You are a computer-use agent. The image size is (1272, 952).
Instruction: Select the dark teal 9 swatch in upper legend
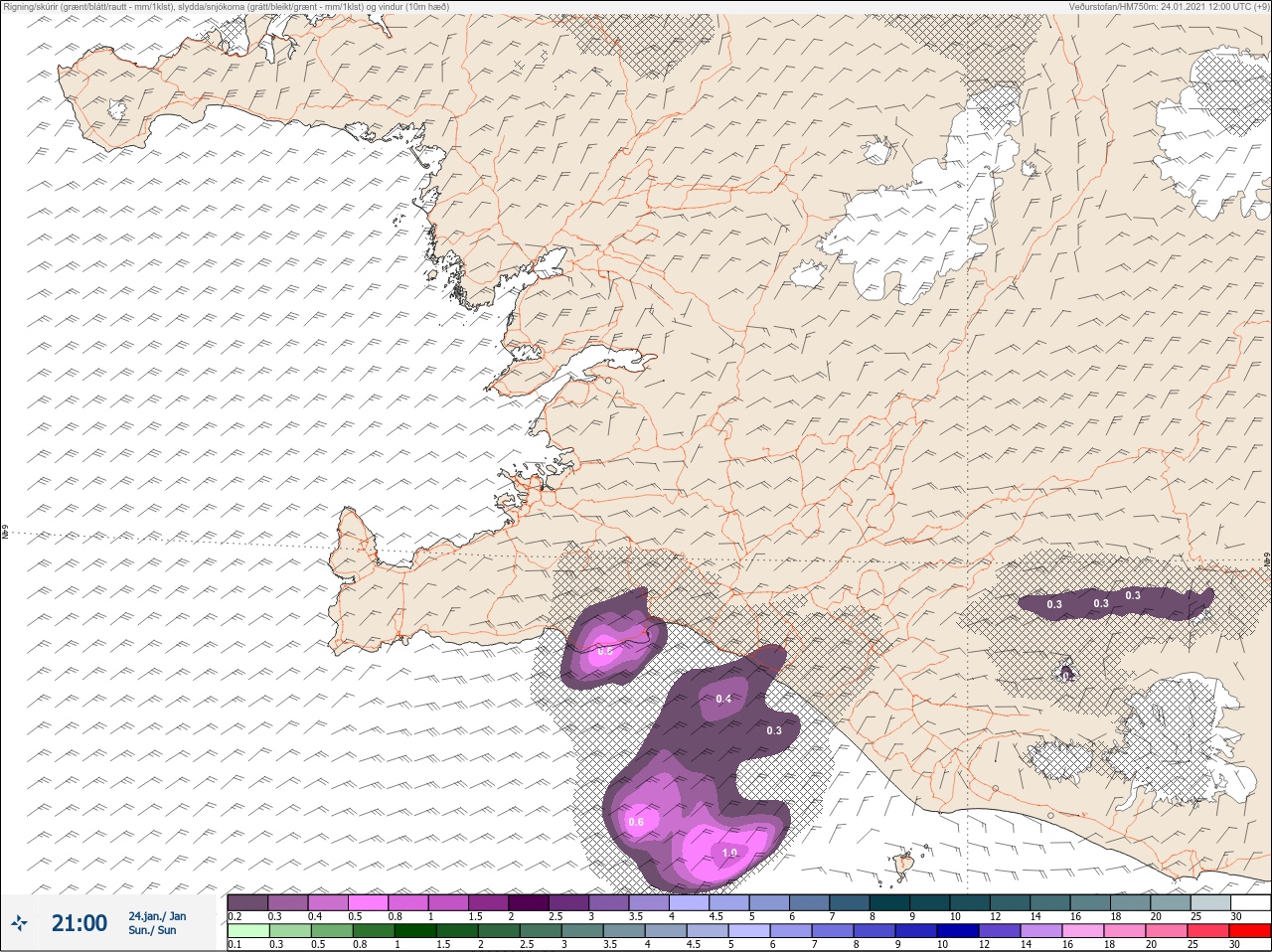(930, 902)
